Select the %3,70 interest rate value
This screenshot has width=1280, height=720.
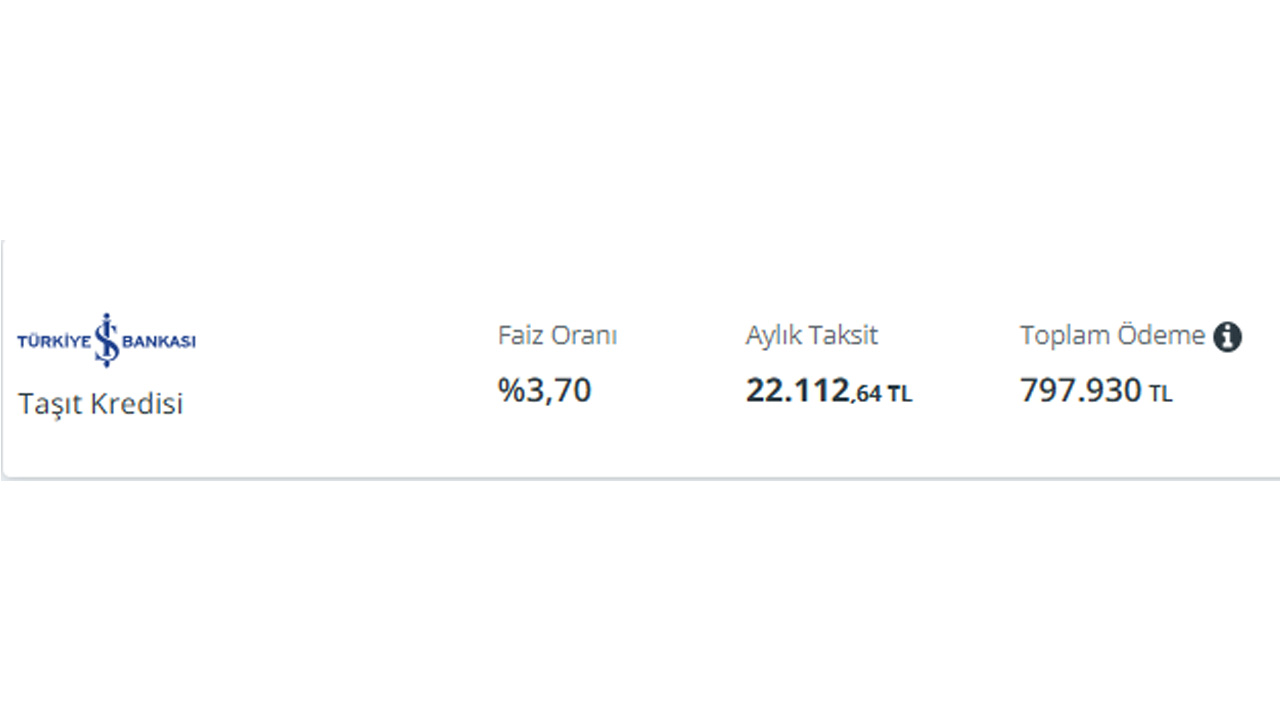pyautogui.click(x=545, y=390)
